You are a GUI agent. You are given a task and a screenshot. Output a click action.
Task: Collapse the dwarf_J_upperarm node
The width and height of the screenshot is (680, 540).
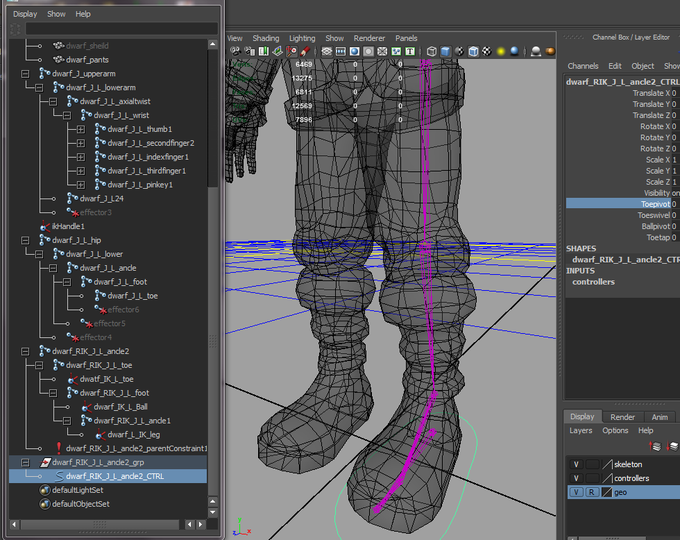(25, 74)
